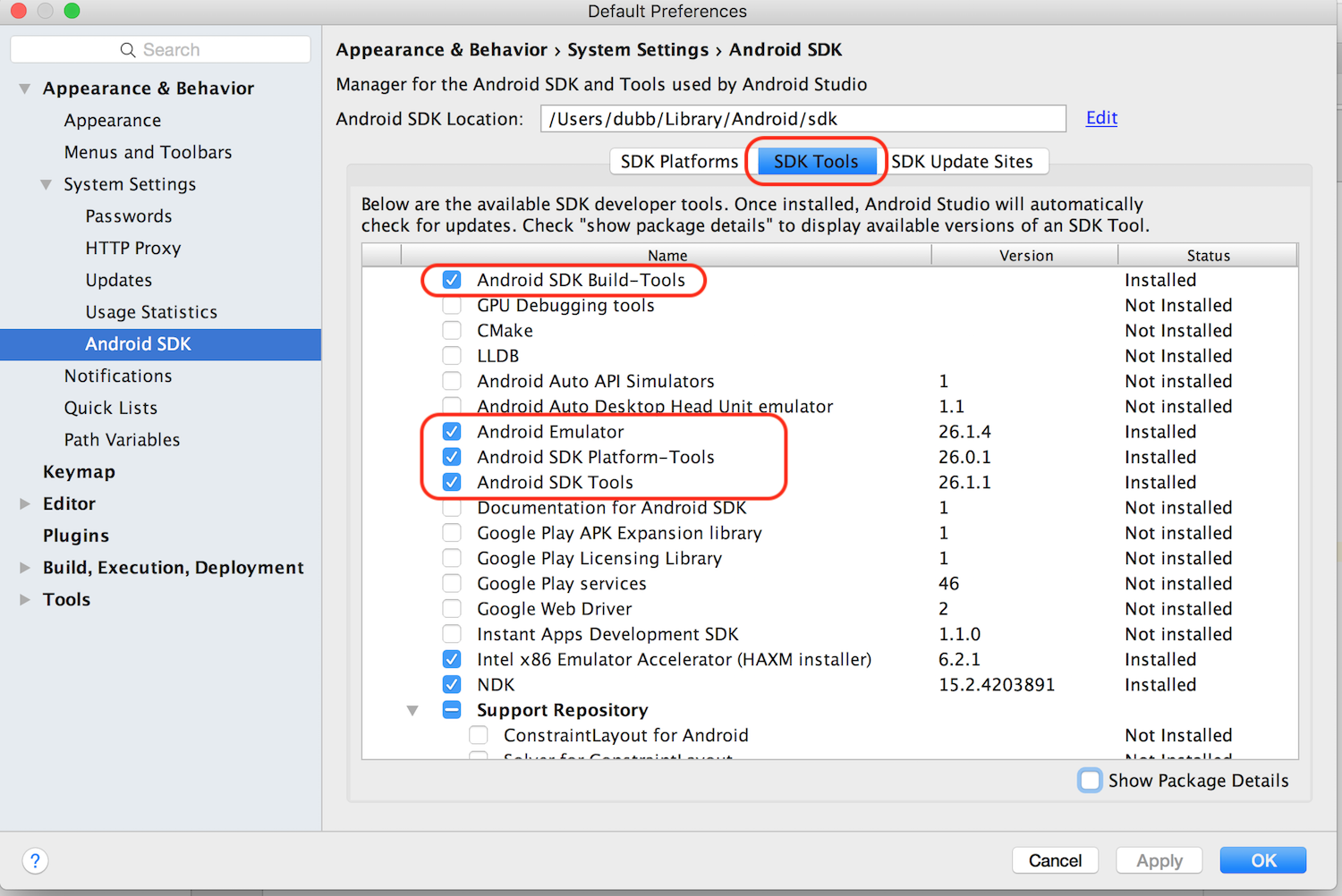
Task: Uncheck the NDK checkbox
Action: pyautogui.click(x=452, y=685)
